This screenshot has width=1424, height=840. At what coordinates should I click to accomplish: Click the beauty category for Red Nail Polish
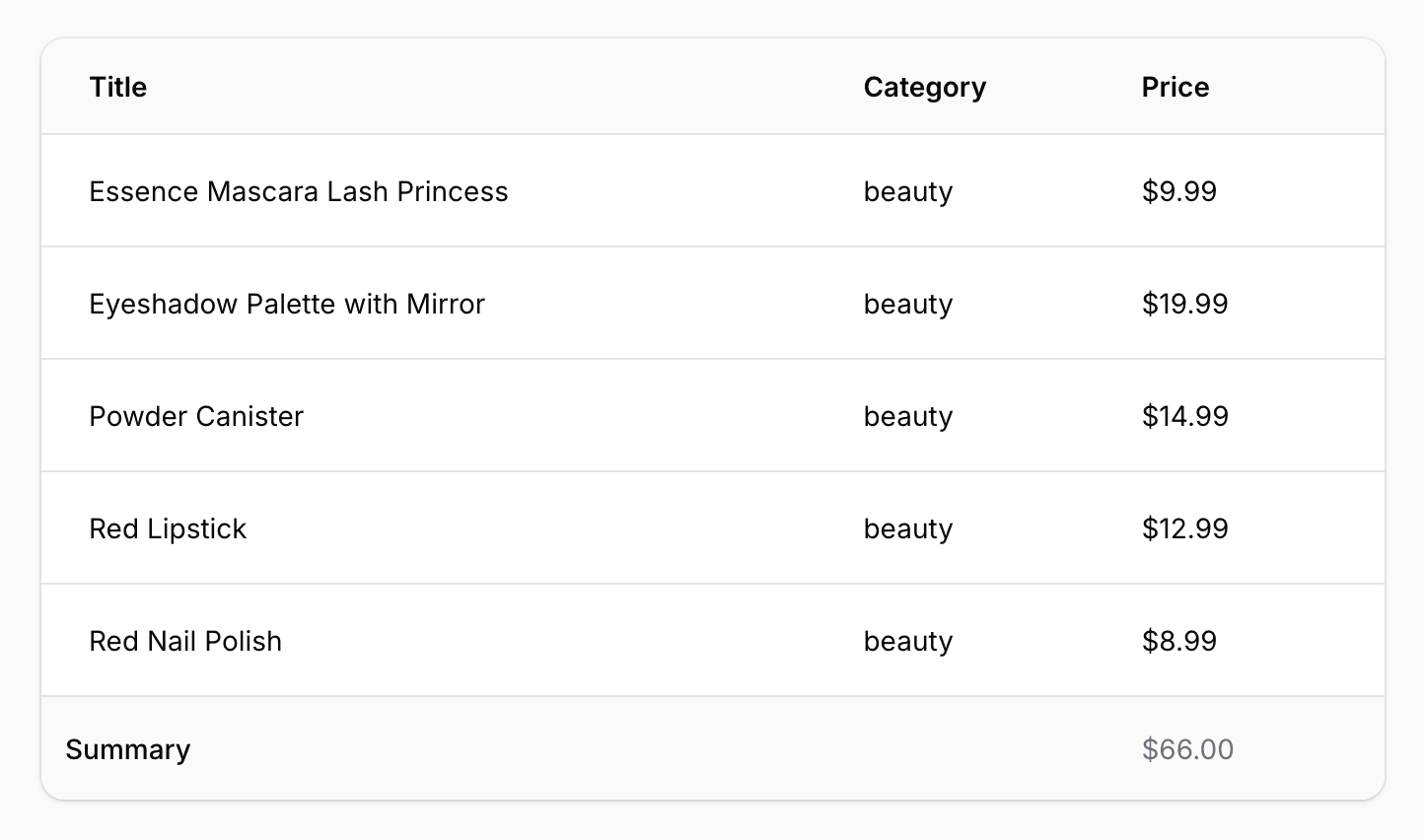(907, 641)
